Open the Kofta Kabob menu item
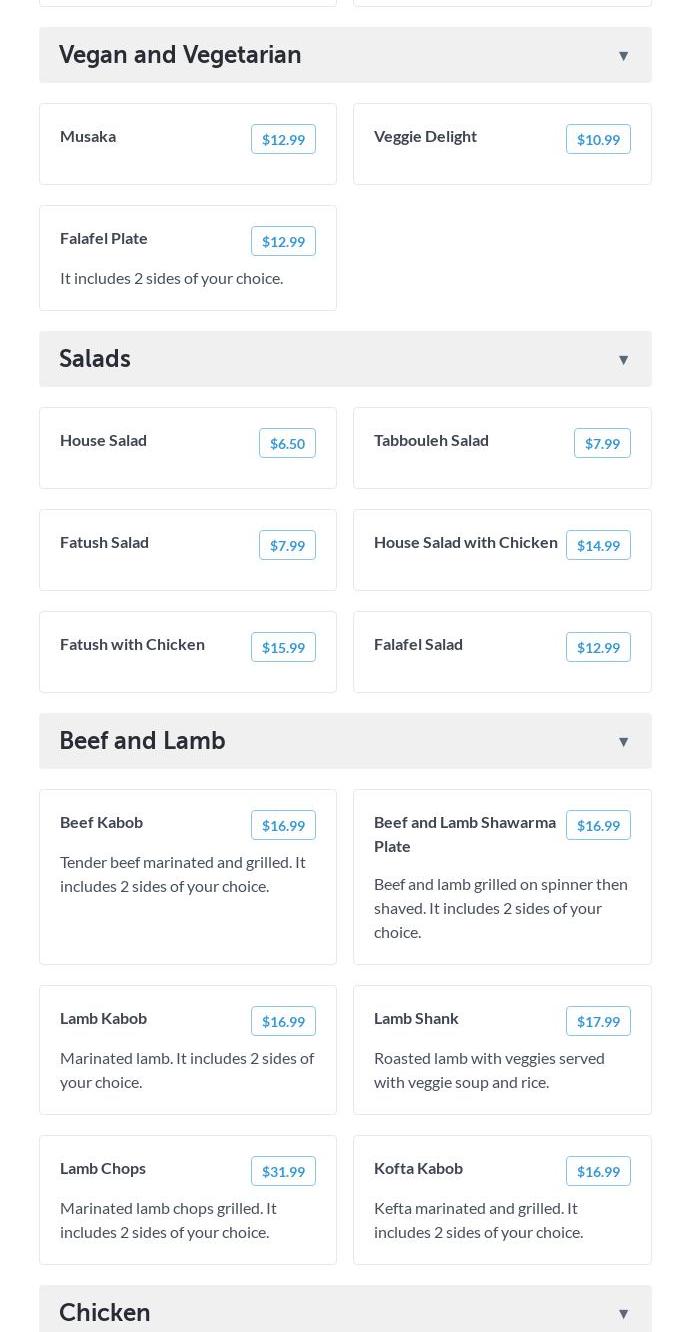Image resolution: width=690 pixels, height=1332 pixels. 418,1168
